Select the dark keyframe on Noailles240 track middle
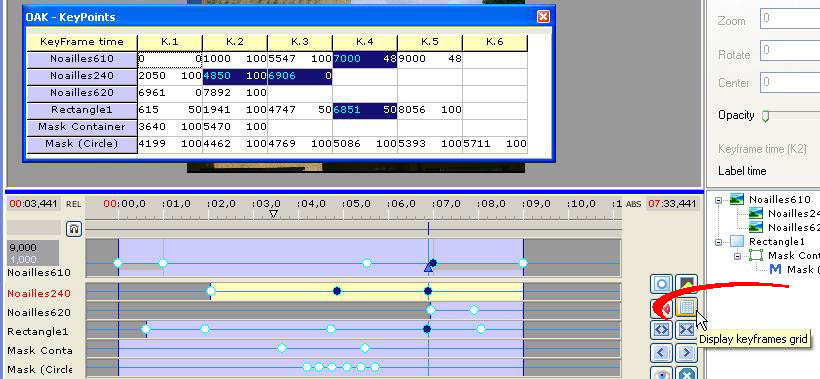The width and height of the screenshot is (820, 379). tap(337, 291)
